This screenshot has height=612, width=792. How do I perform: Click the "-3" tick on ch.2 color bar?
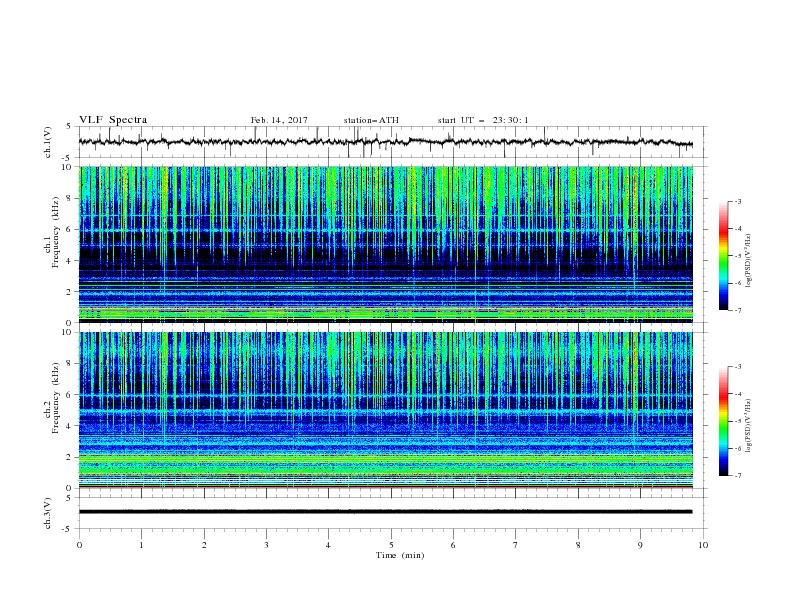[x=738, y=367]
